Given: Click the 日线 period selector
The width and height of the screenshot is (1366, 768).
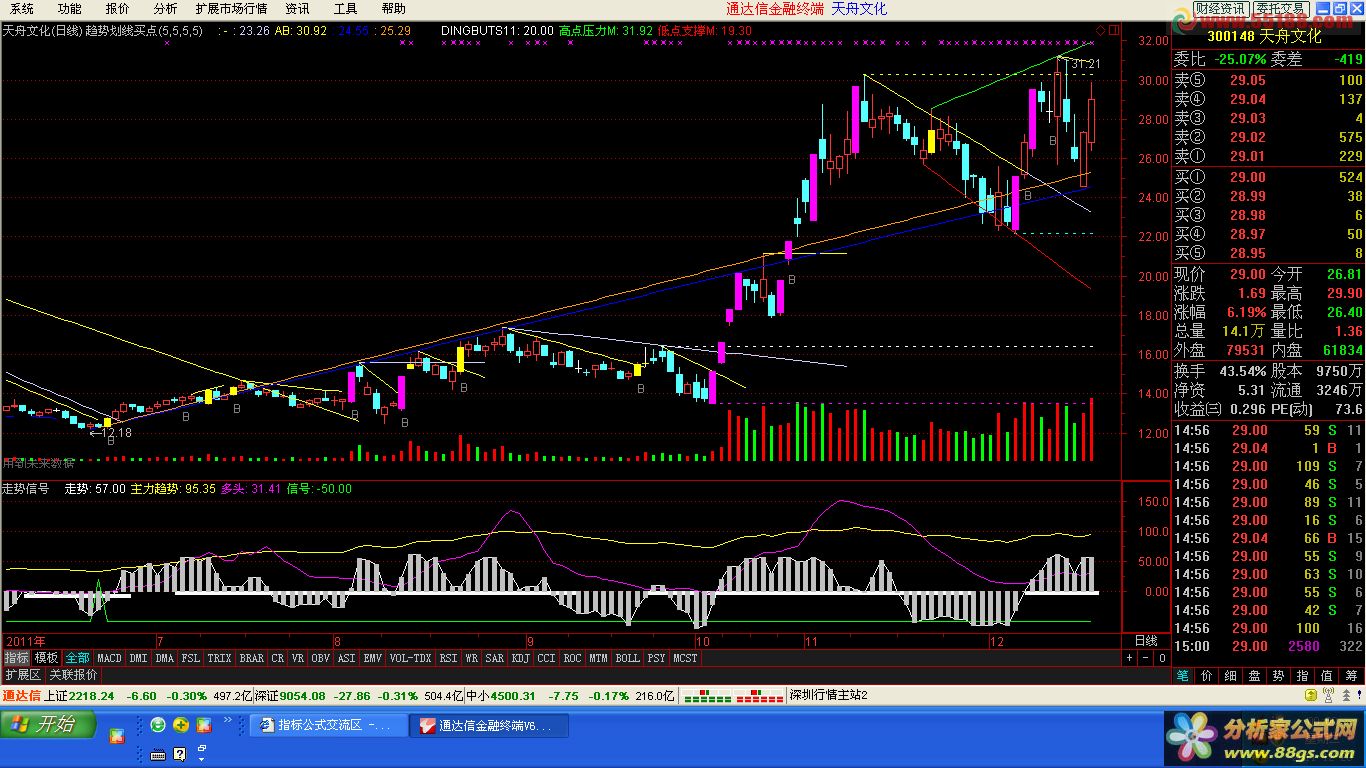Looking at the screenshot, I should pyautogui.click(x=1146, y=640).
